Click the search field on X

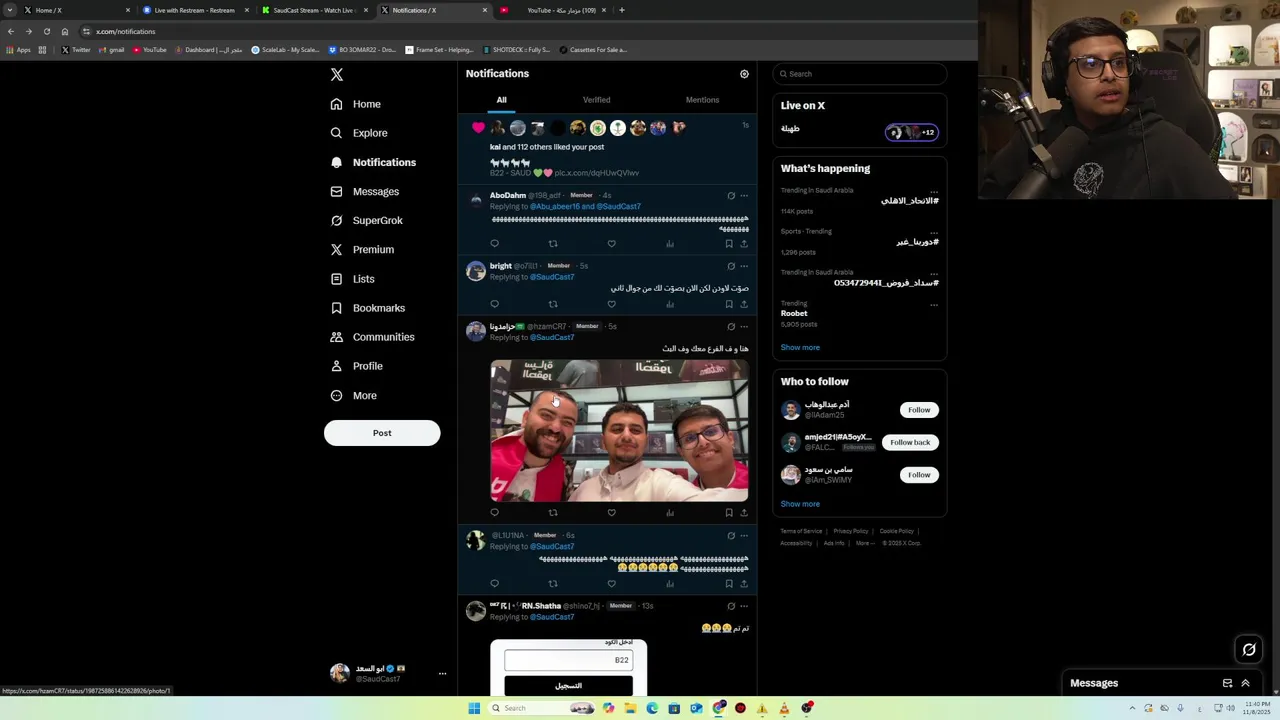[x=860, y=74]
